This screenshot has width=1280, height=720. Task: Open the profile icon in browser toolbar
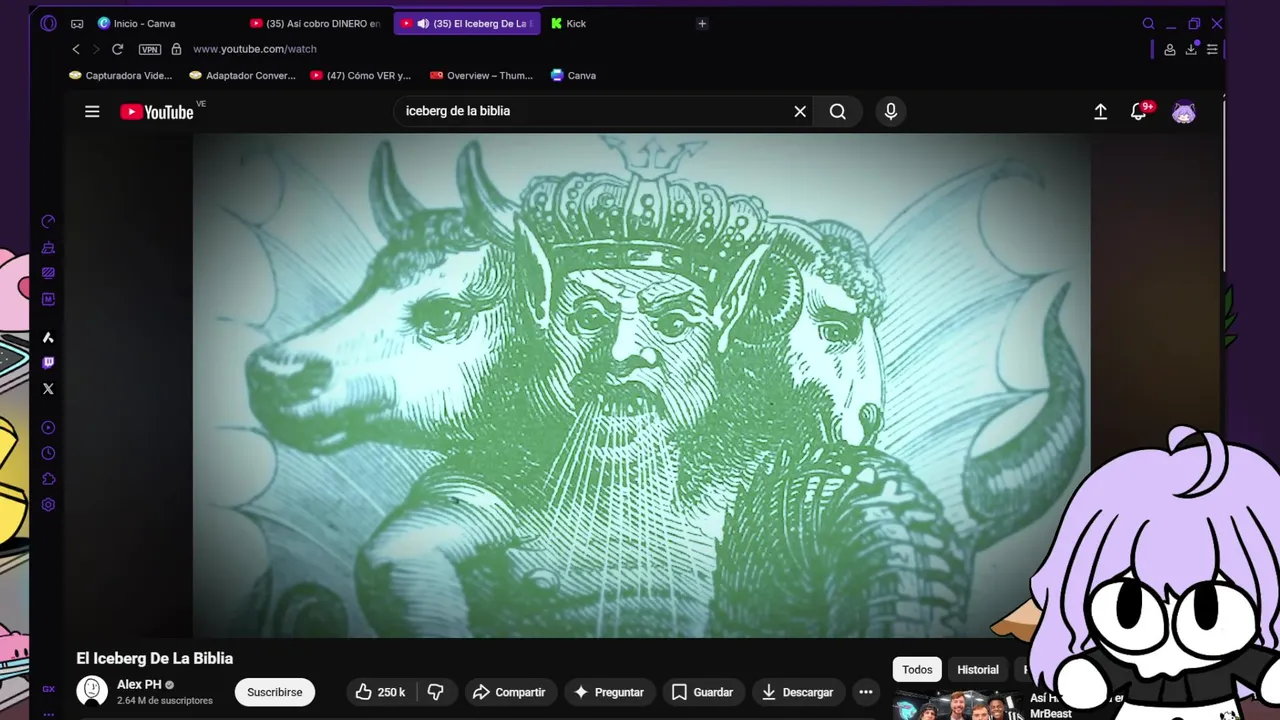coord(1170,49)
